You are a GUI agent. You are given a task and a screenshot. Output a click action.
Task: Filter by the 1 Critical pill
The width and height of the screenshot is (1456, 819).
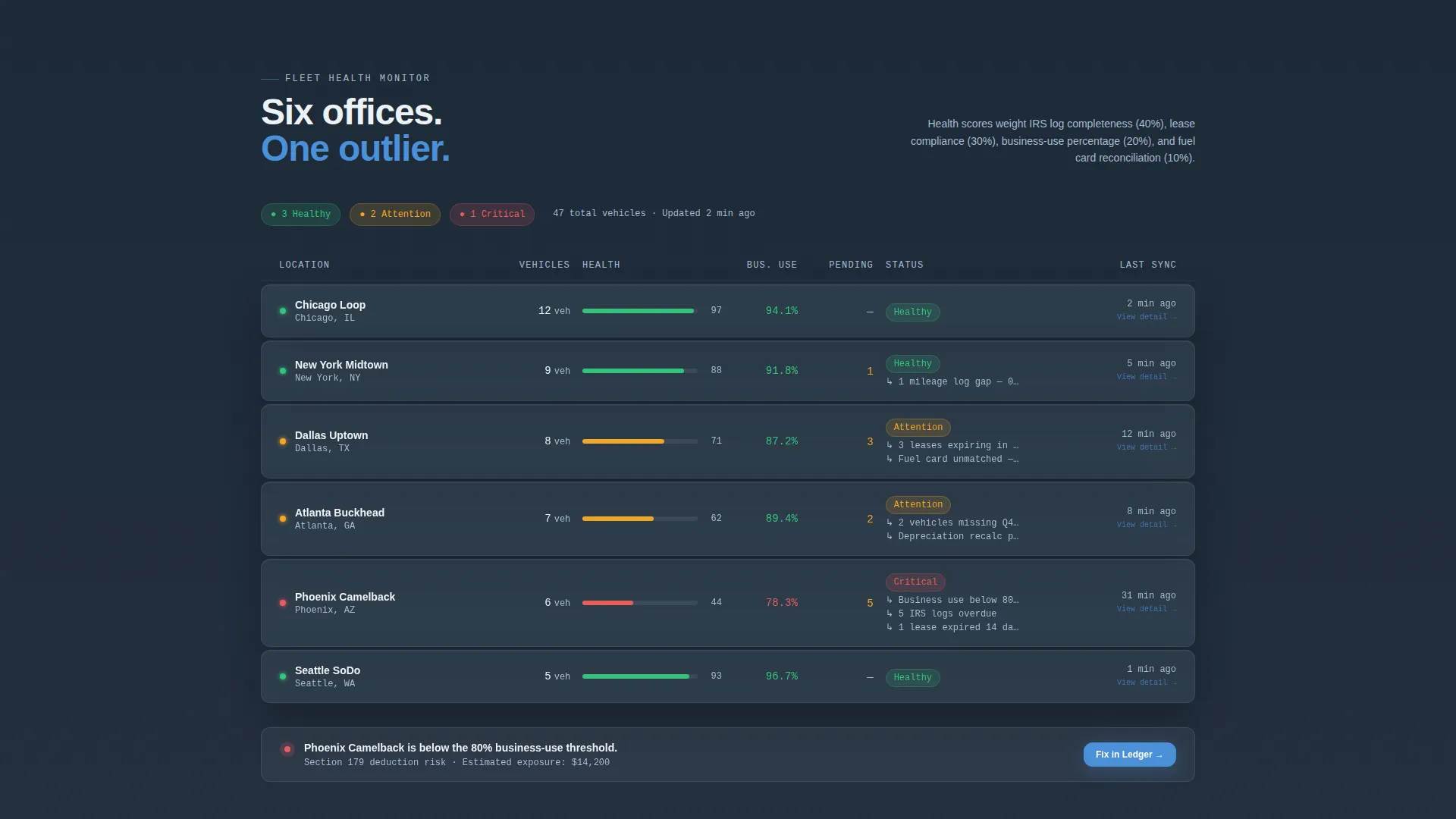coord(492,215)
